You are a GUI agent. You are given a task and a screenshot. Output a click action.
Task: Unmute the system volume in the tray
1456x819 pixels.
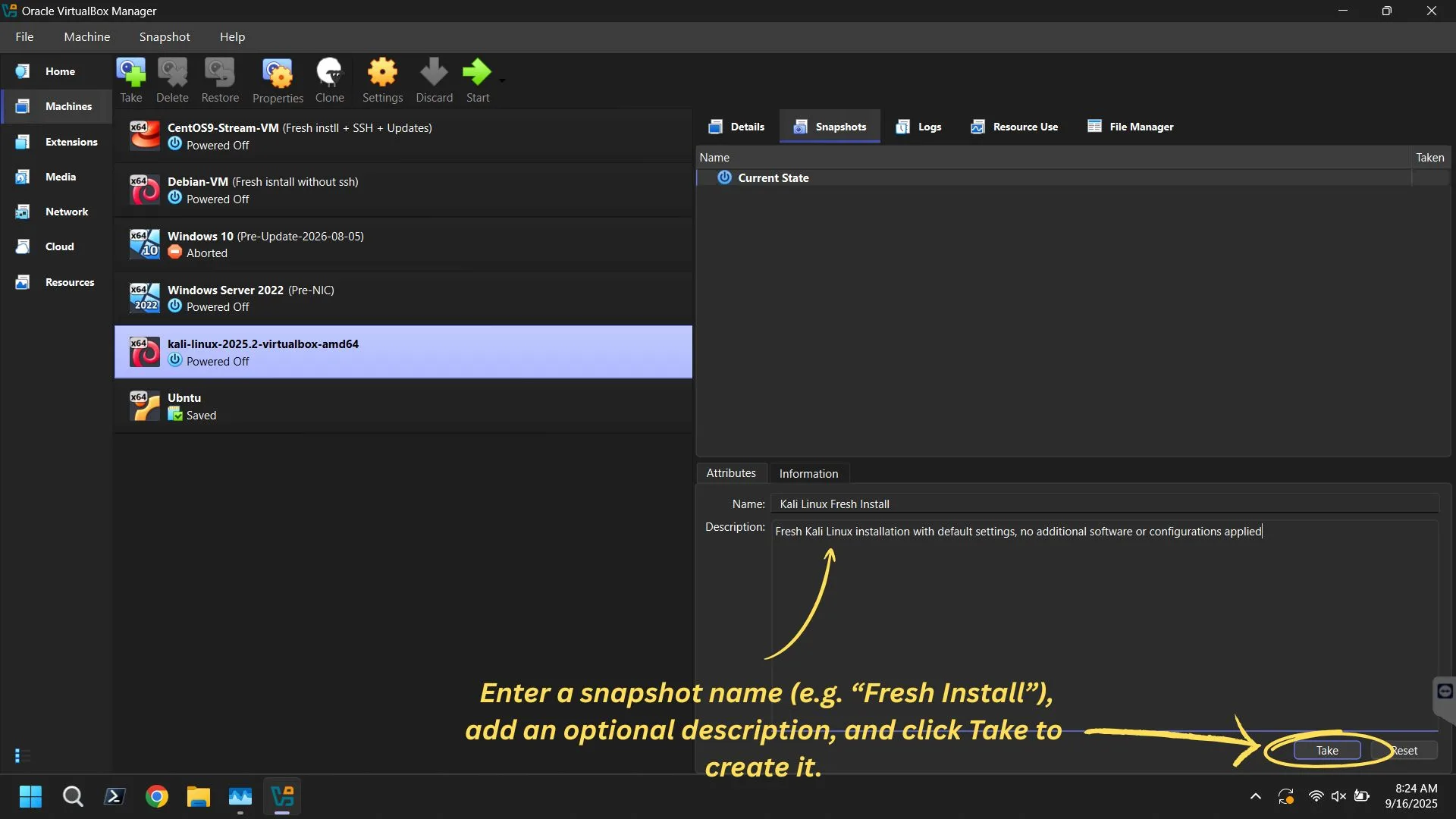click(x=1338, y=796)
